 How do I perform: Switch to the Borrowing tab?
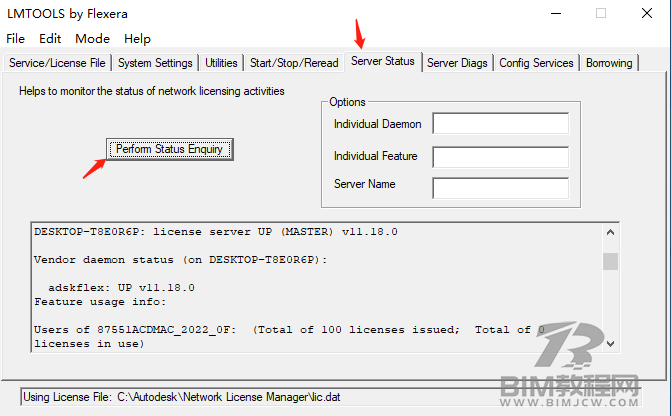pos(609,63)
